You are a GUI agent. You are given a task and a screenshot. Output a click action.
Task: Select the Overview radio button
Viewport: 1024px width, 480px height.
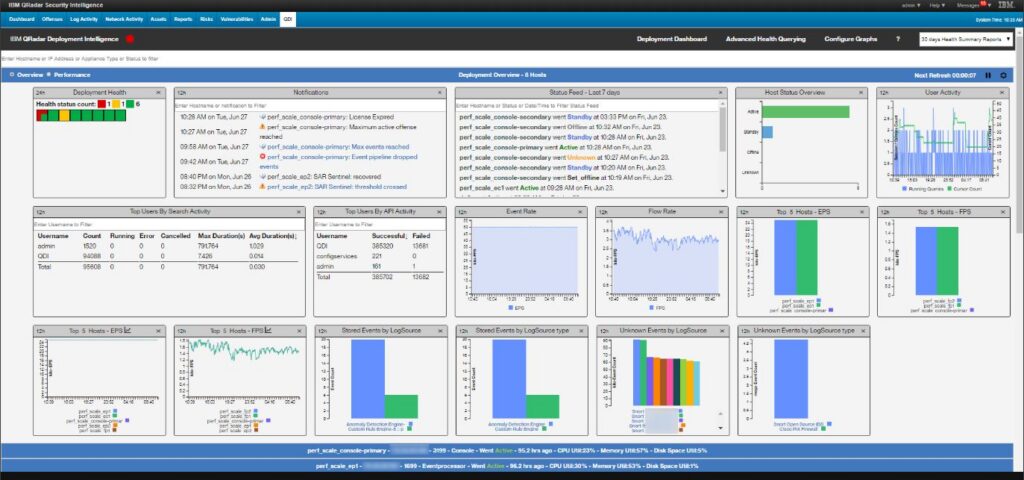pyautogui.click(x=12, y=75)
